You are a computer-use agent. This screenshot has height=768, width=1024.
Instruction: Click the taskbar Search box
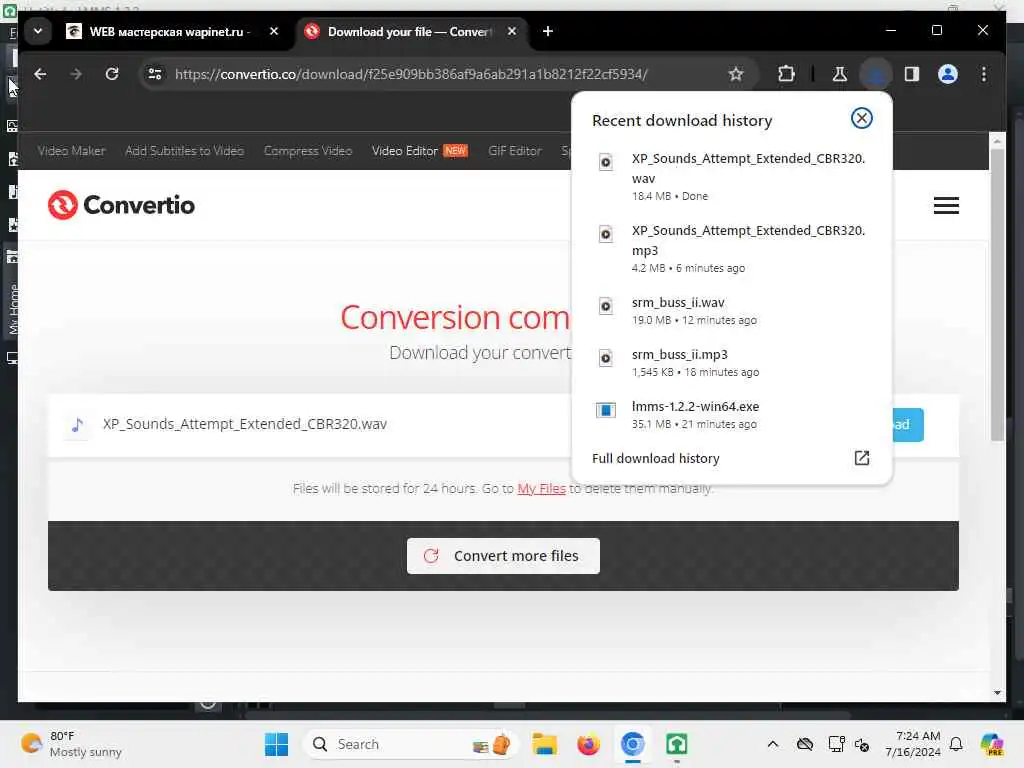411,744
